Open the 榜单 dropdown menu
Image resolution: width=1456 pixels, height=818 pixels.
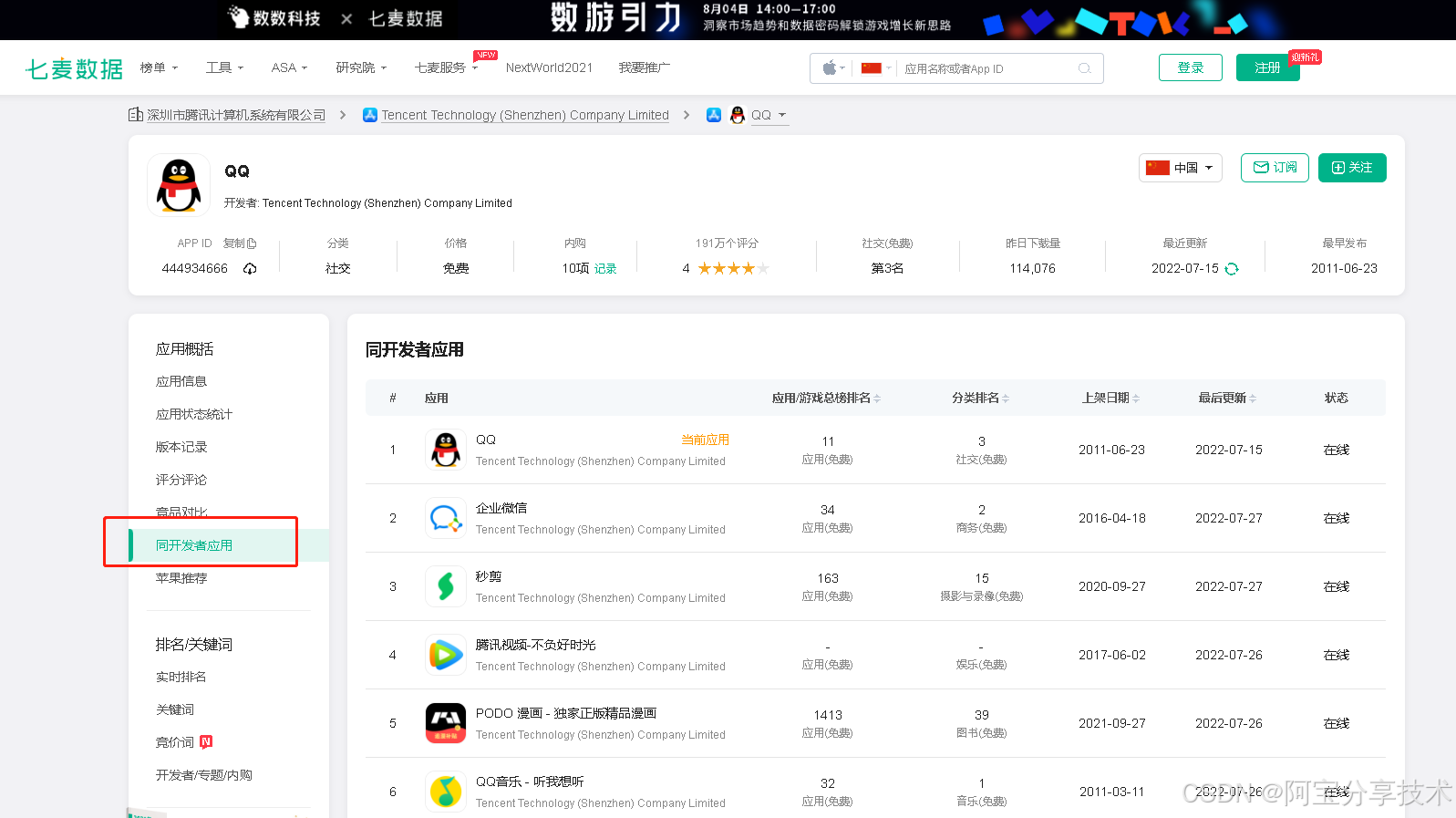(x=159, y=67)
